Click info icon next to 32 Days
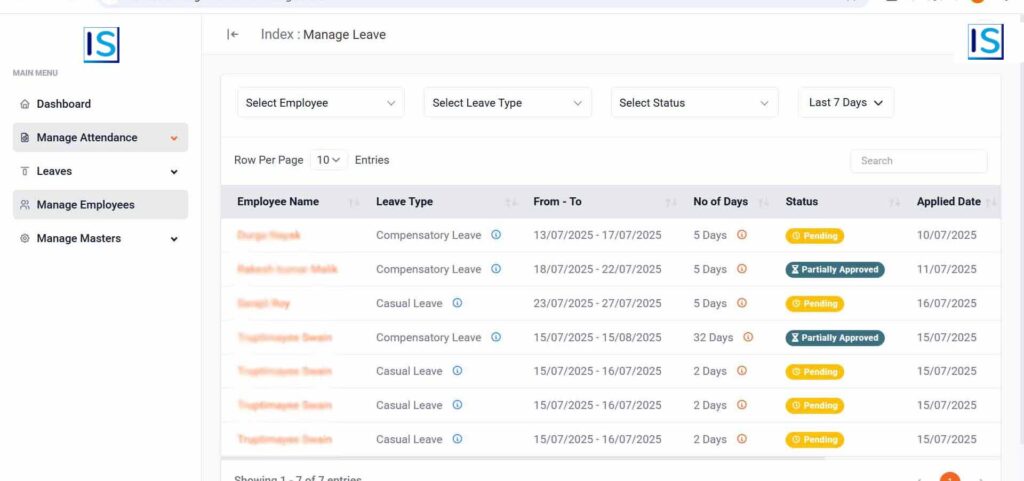This screenshot has height=481, width=1024. click(x=748, y=337)
